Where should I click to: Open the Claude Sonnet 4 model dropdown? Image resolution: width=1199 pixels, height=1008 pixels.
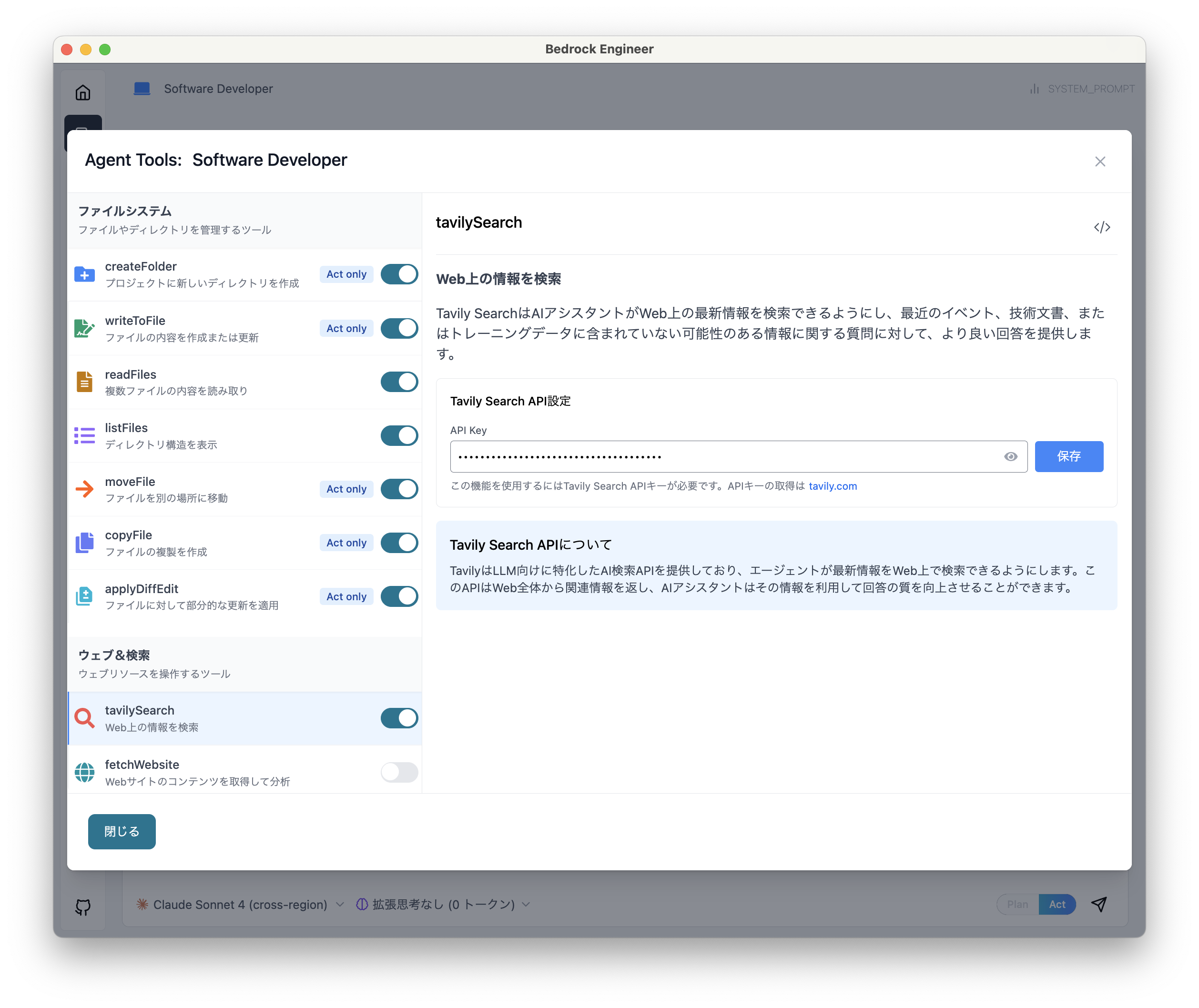point(240,905)
